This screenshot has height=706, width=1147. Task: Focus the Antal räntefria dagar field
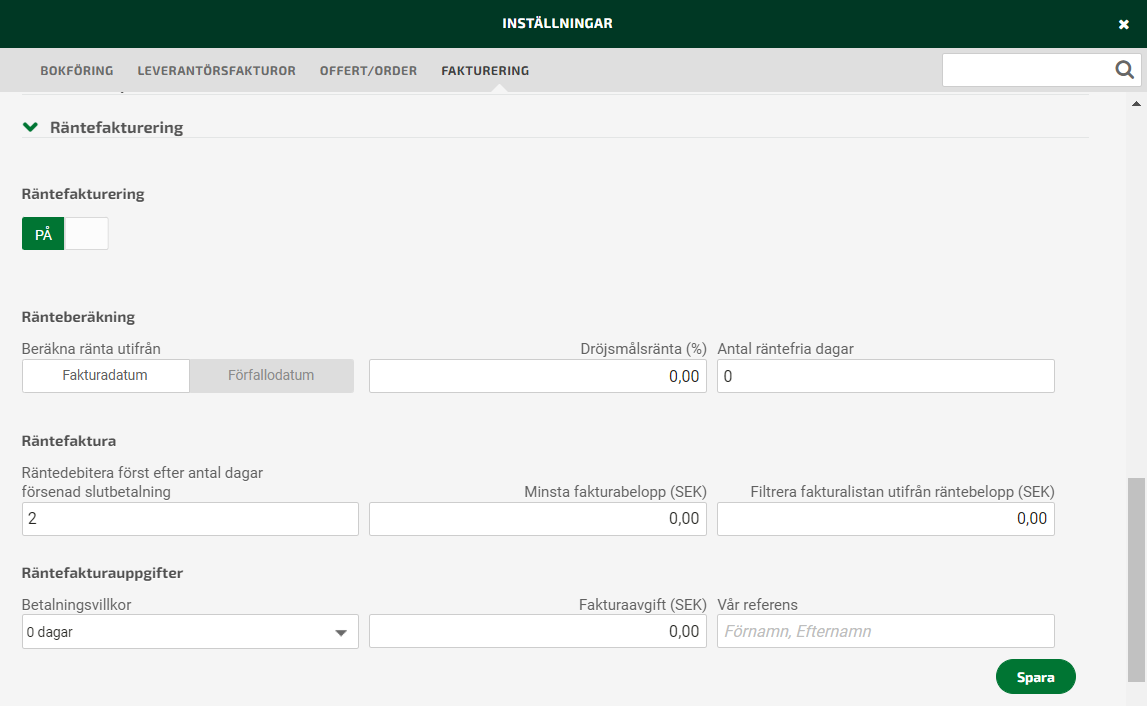click(x=885, y=376)
